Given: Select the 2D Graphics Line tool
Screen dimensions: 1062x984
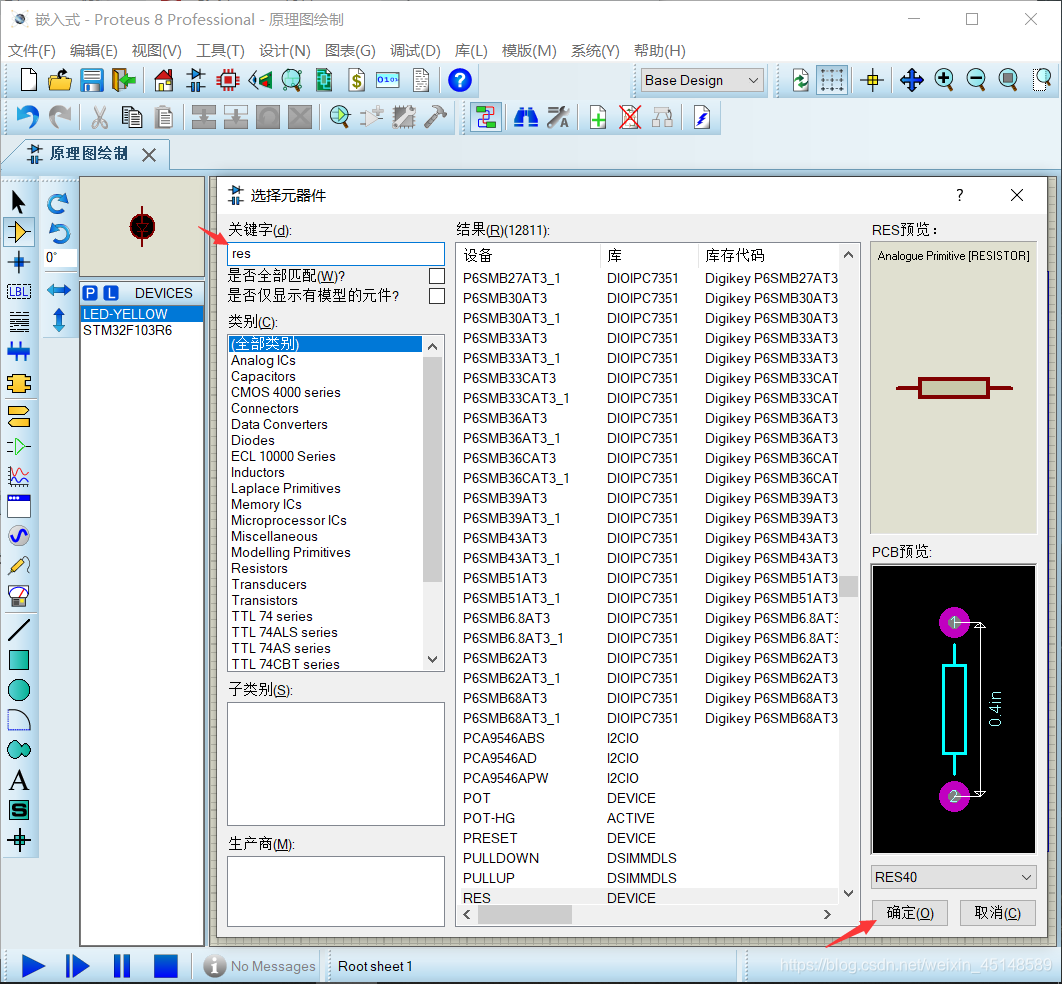Looking at the screenshot, I should [x=18, y=630].
